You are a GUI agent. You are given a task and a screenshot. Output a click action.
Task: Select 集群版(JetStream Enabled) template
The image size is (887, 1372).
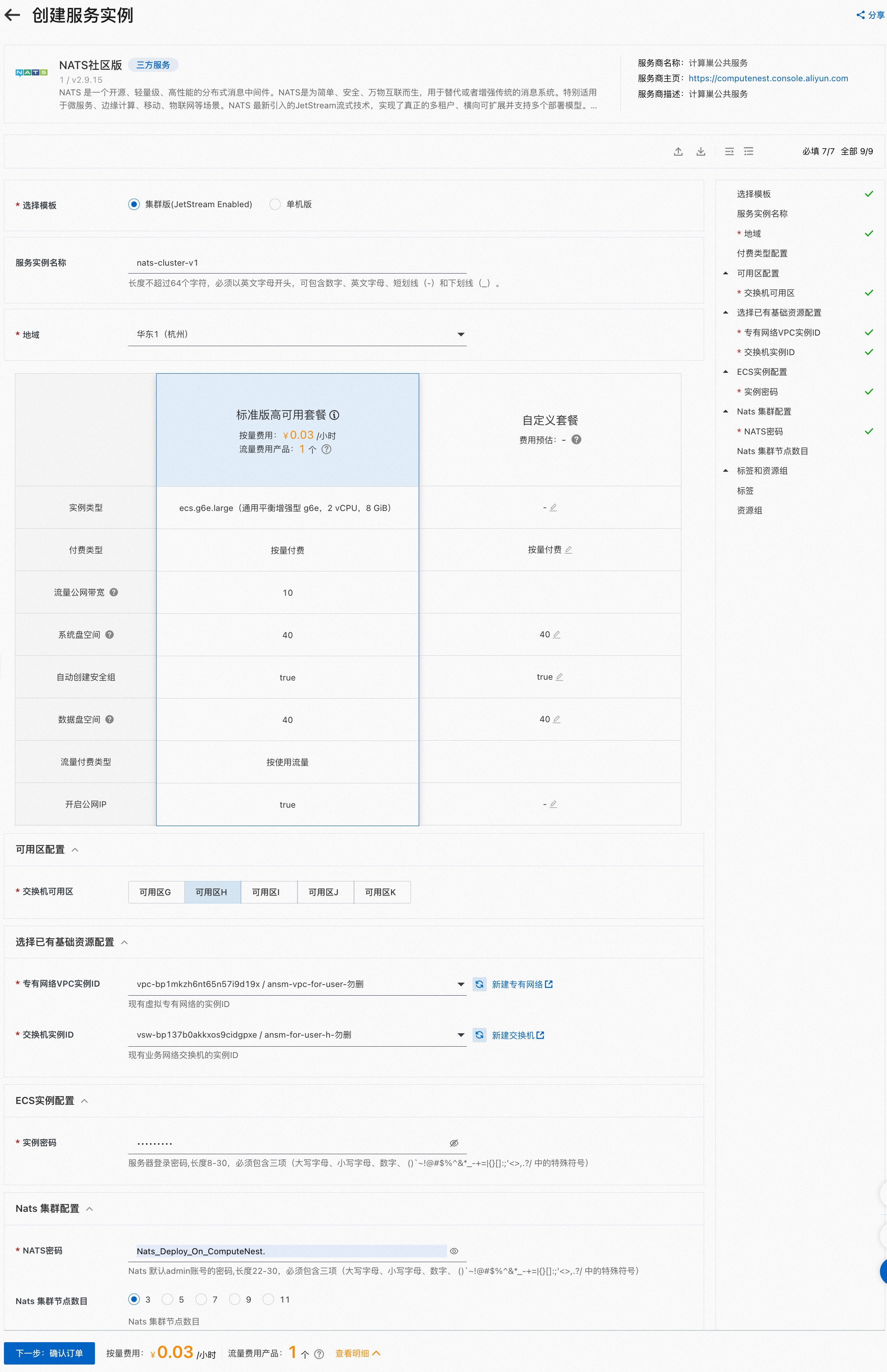[x=133, y=204]
